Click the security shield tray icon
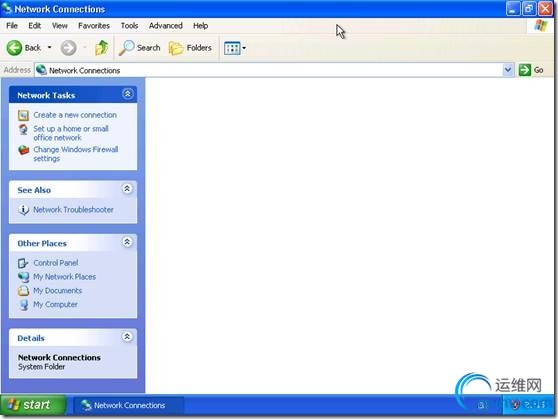Image resolution: width=558 pixels, height=419 pixels. pyautogui.click(x=515, y=405)
